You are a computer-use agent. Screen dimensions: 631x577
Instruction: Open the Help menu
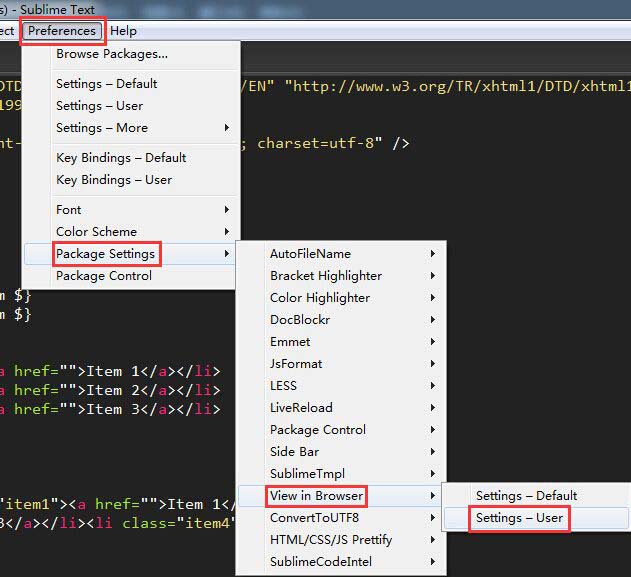pos(123,31)
